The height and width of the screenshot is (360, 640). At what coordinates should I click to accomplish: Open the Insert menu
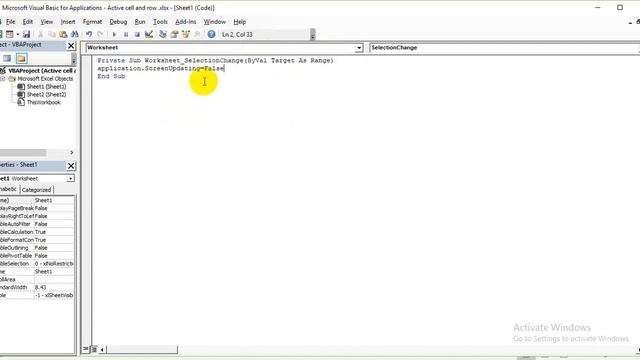[68, 22]
